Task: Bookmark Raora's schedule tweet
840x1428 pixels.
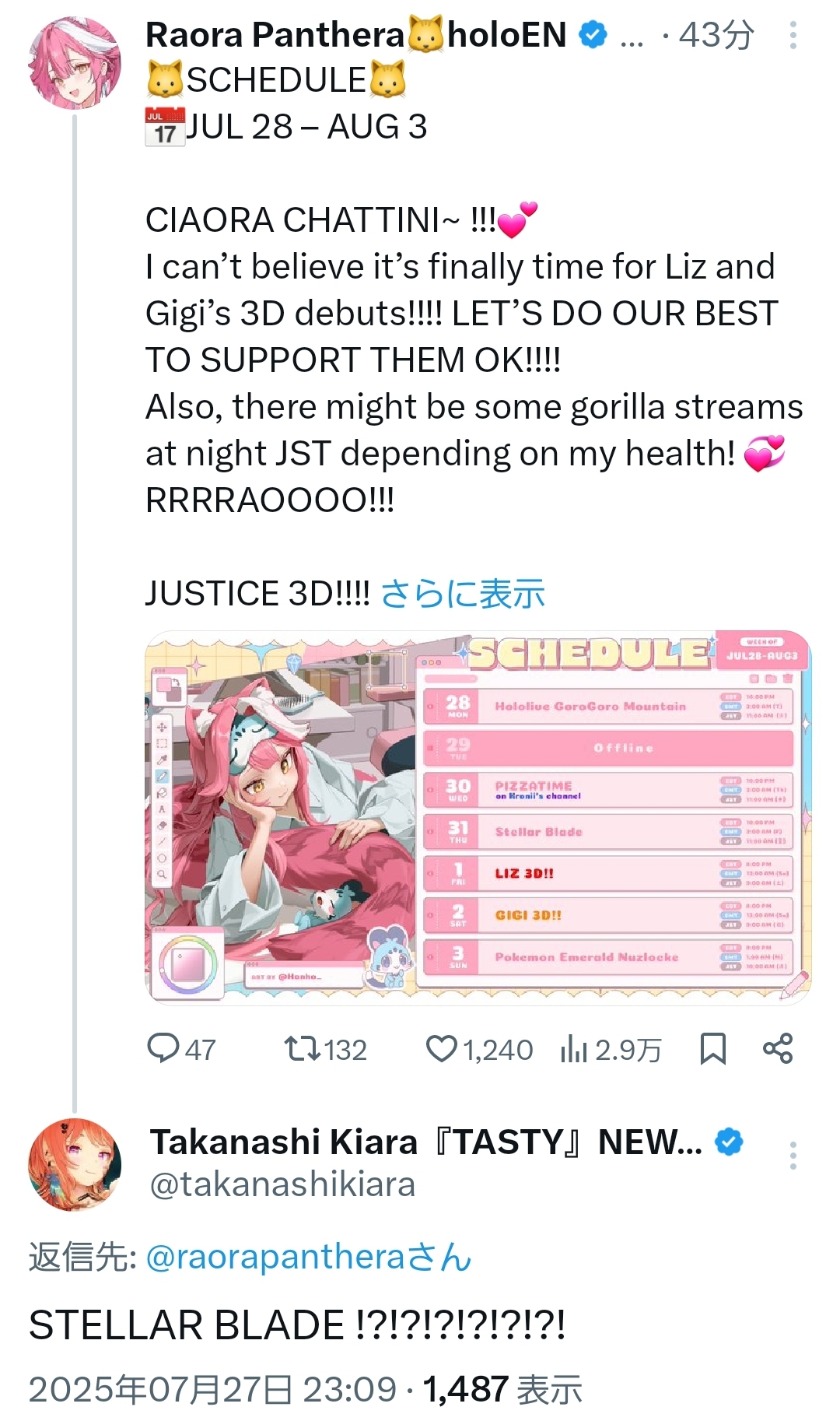Action: click(712, 1048)
